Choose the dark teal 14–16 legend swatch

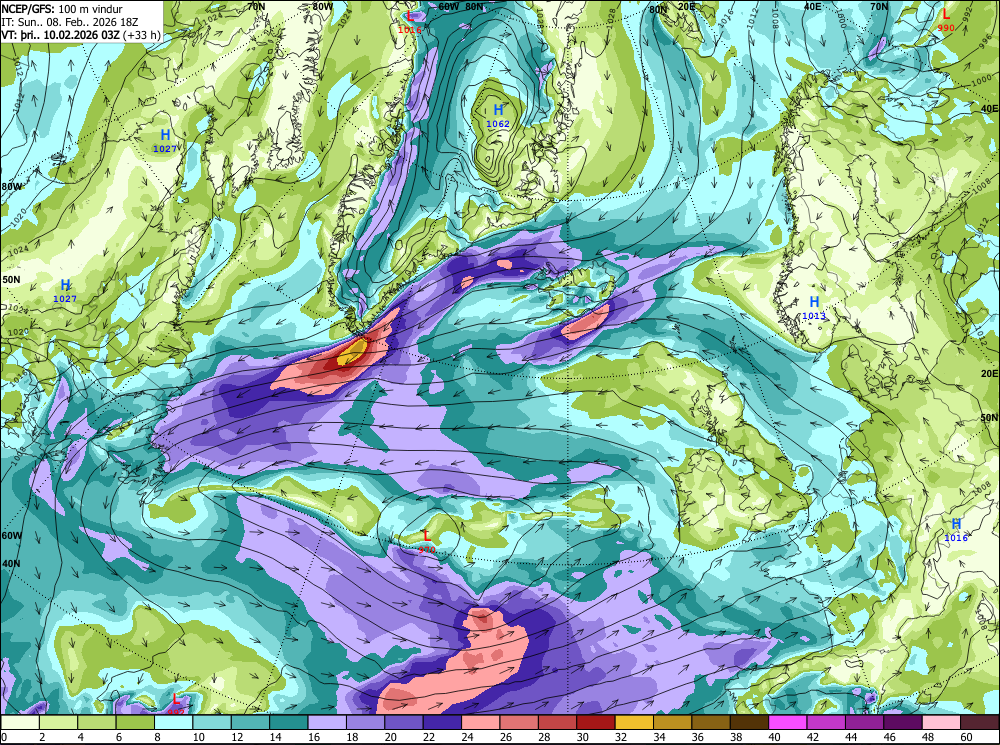tap(289, 722)
